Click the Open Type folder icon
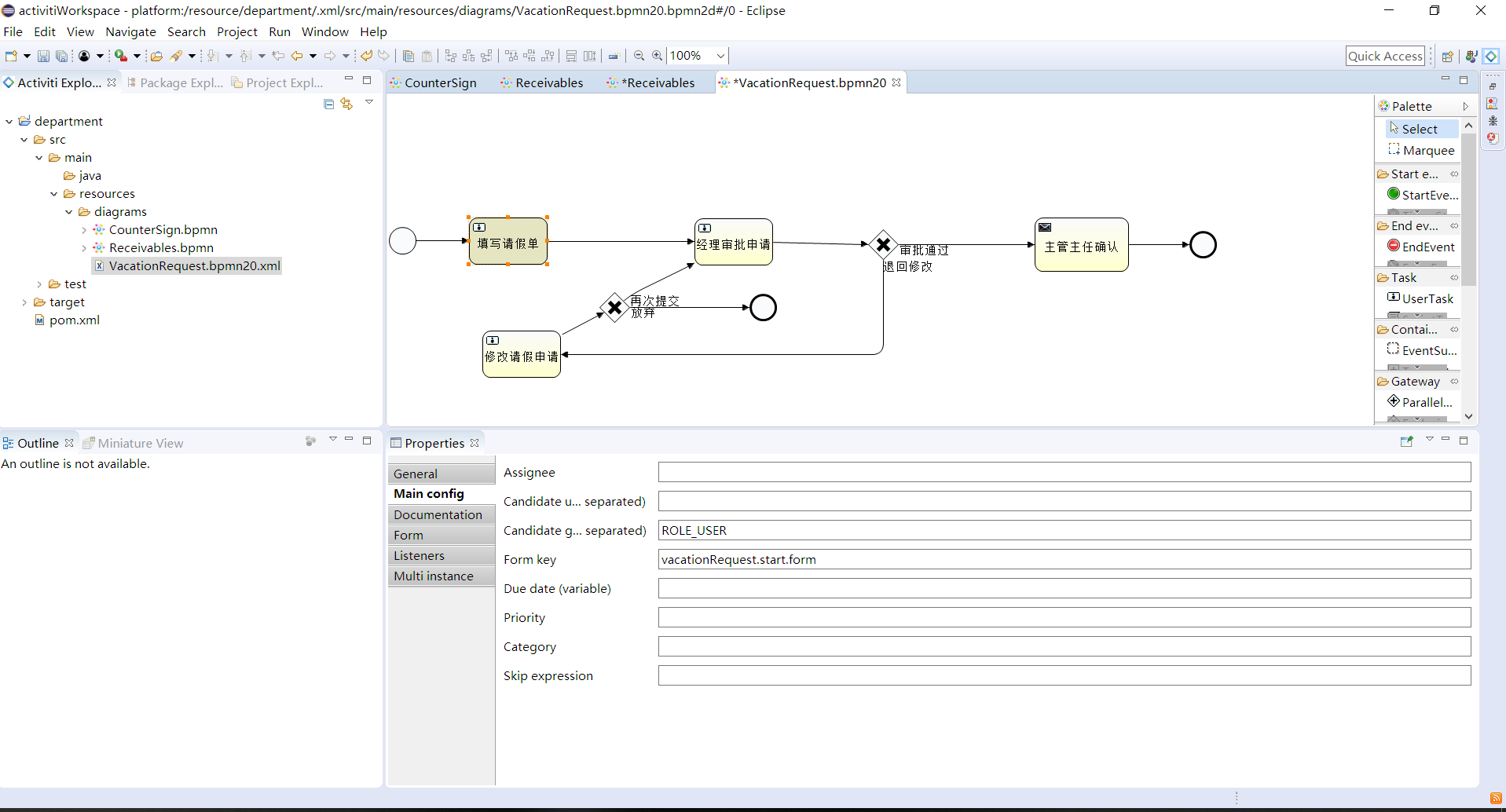The width and height of the screenshot is (1506, 812). tap(157, 56)
